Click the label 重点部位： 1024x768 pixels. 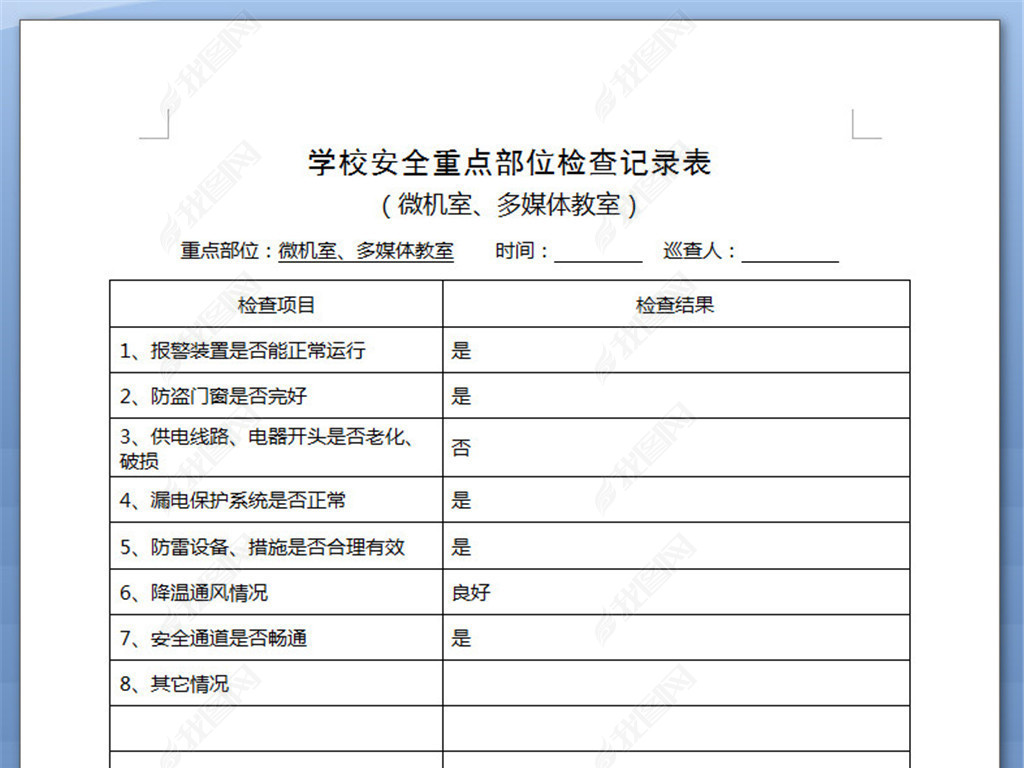[x=228, y=251]
